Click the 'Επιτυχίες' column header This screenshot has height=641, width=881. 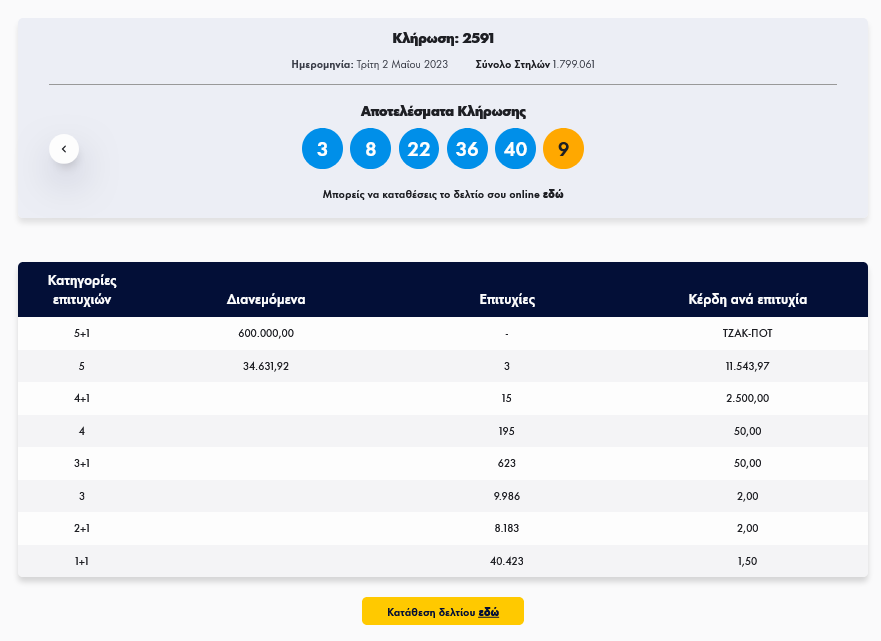pos(507,299)
